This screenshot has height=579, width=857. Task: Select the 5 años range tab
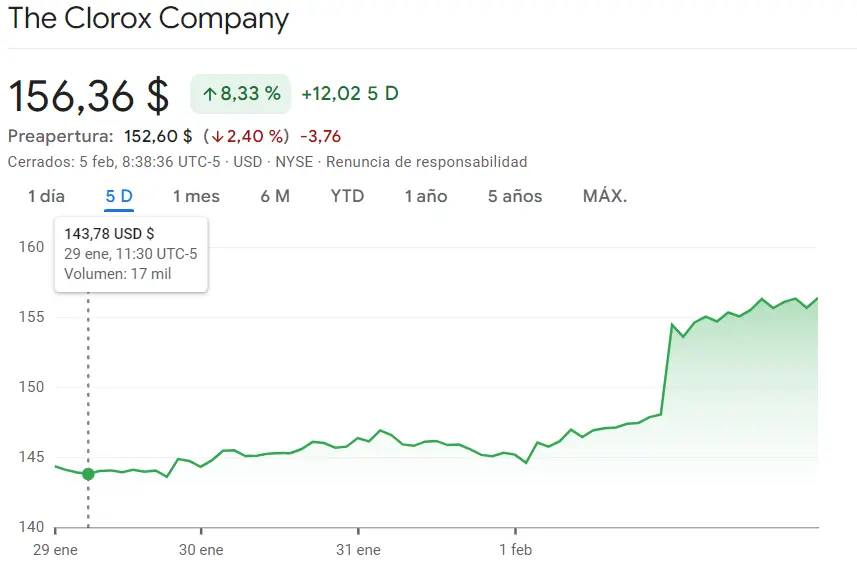pyautogui.click(x=515, y=196)
